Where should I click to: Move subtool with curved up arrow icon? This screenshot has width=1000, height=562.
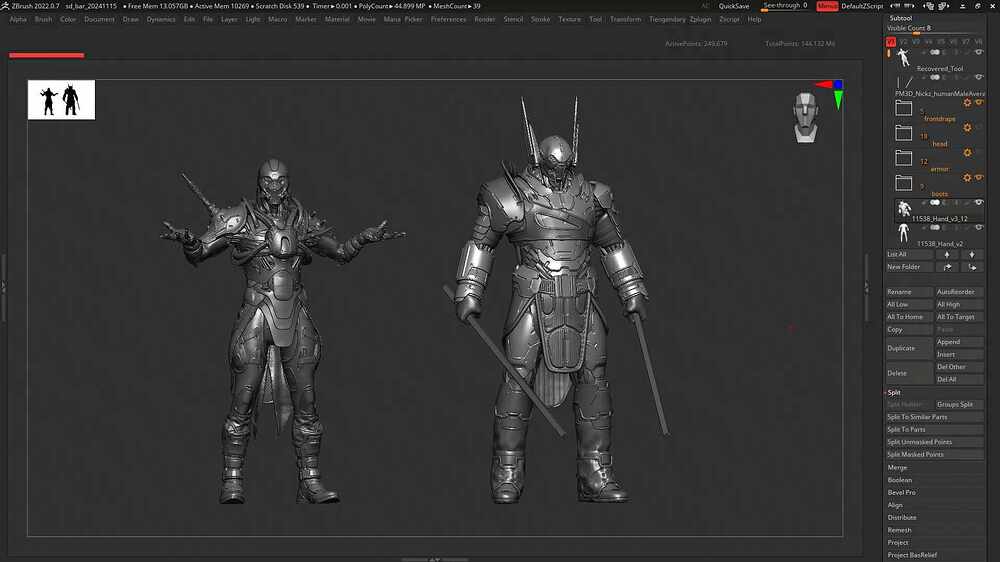(x=947, y=267)
